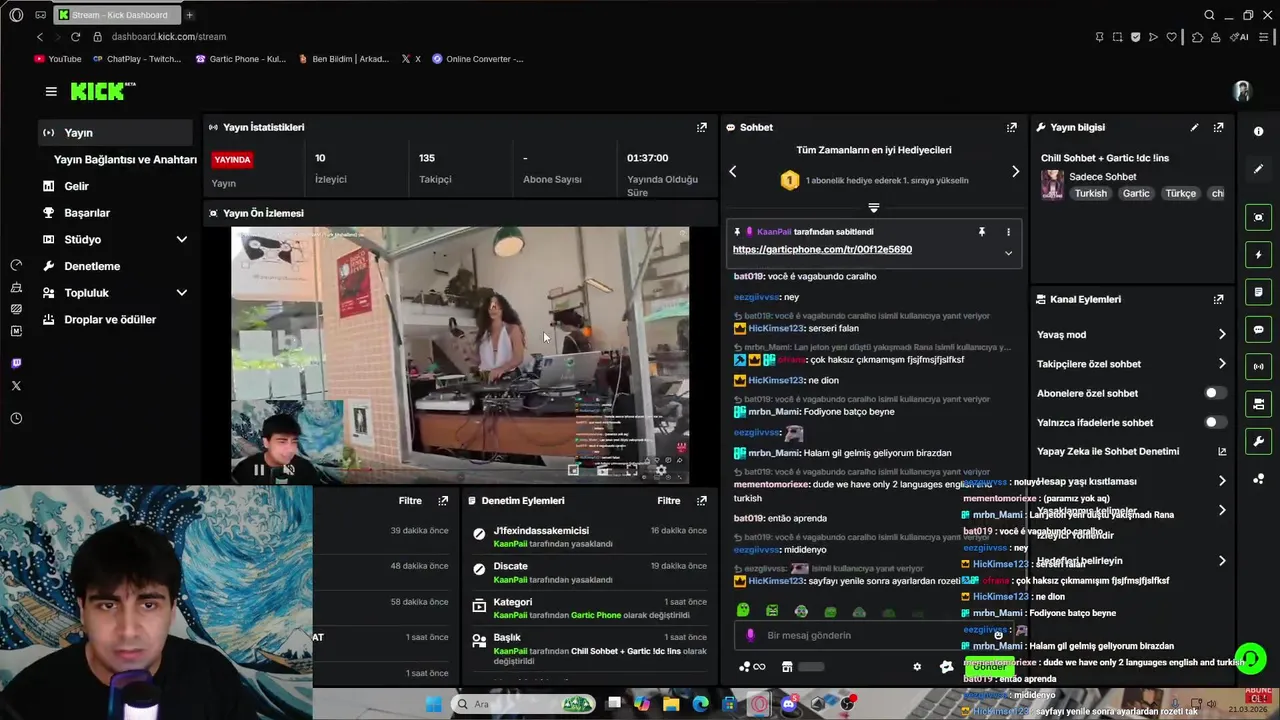The height and width of the screenshot is (720, 1280).
Task: Open File Explorer from the taskbar
Action: pos(671,704)
